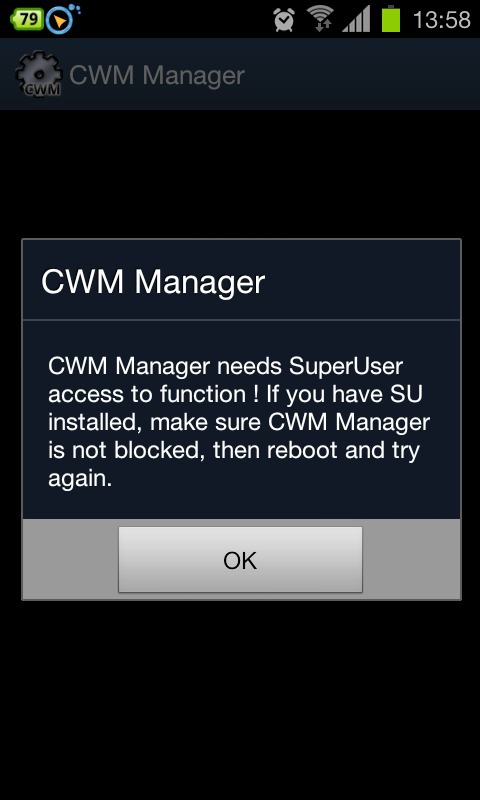This screenshot has width=480, height=800.
Task: Tap the word SuperUser in the message
Action: [x=346, y=366]
